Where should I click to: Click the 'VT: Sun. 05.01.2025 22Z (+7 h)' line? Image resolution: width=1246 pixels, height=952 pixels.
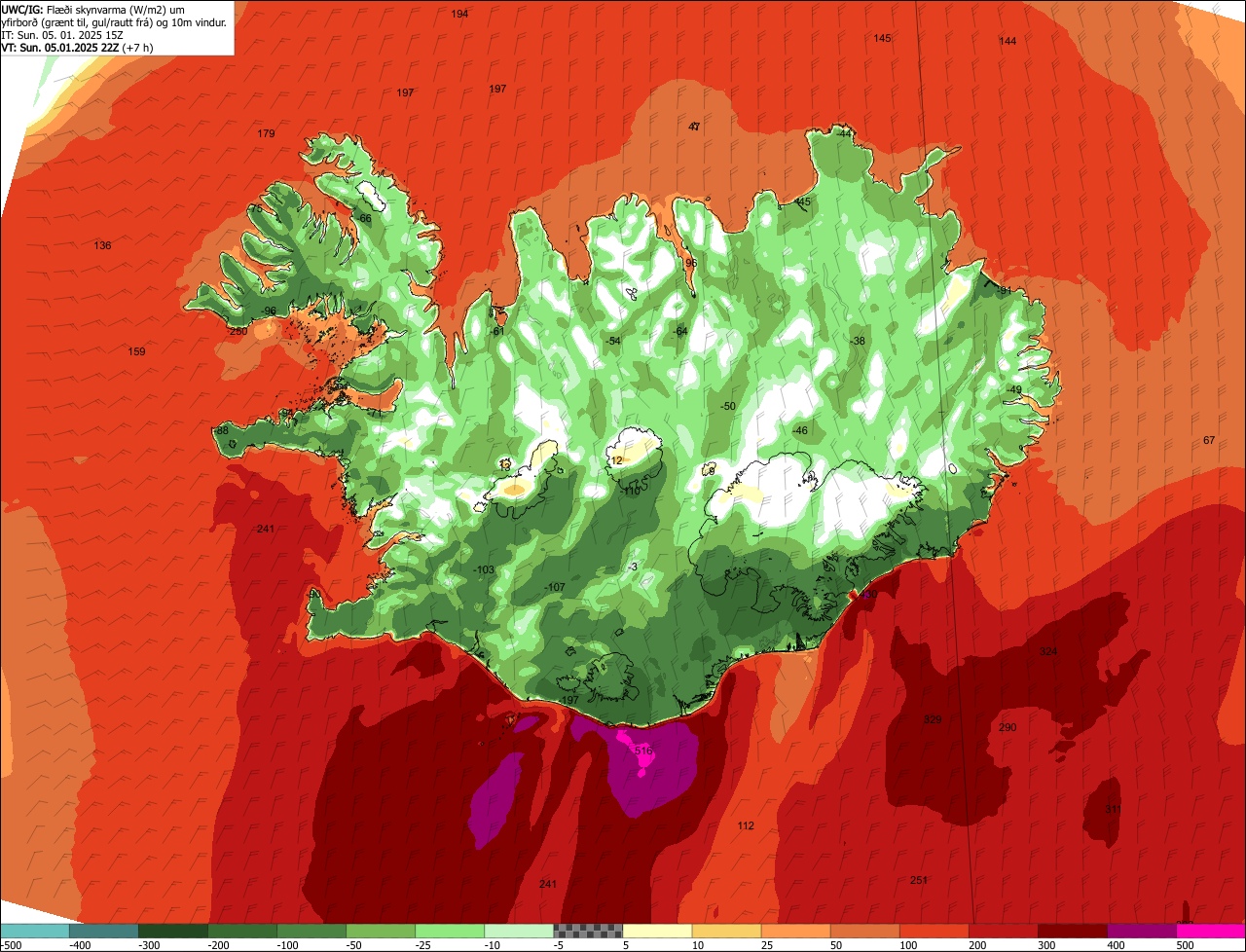(78, 47)
